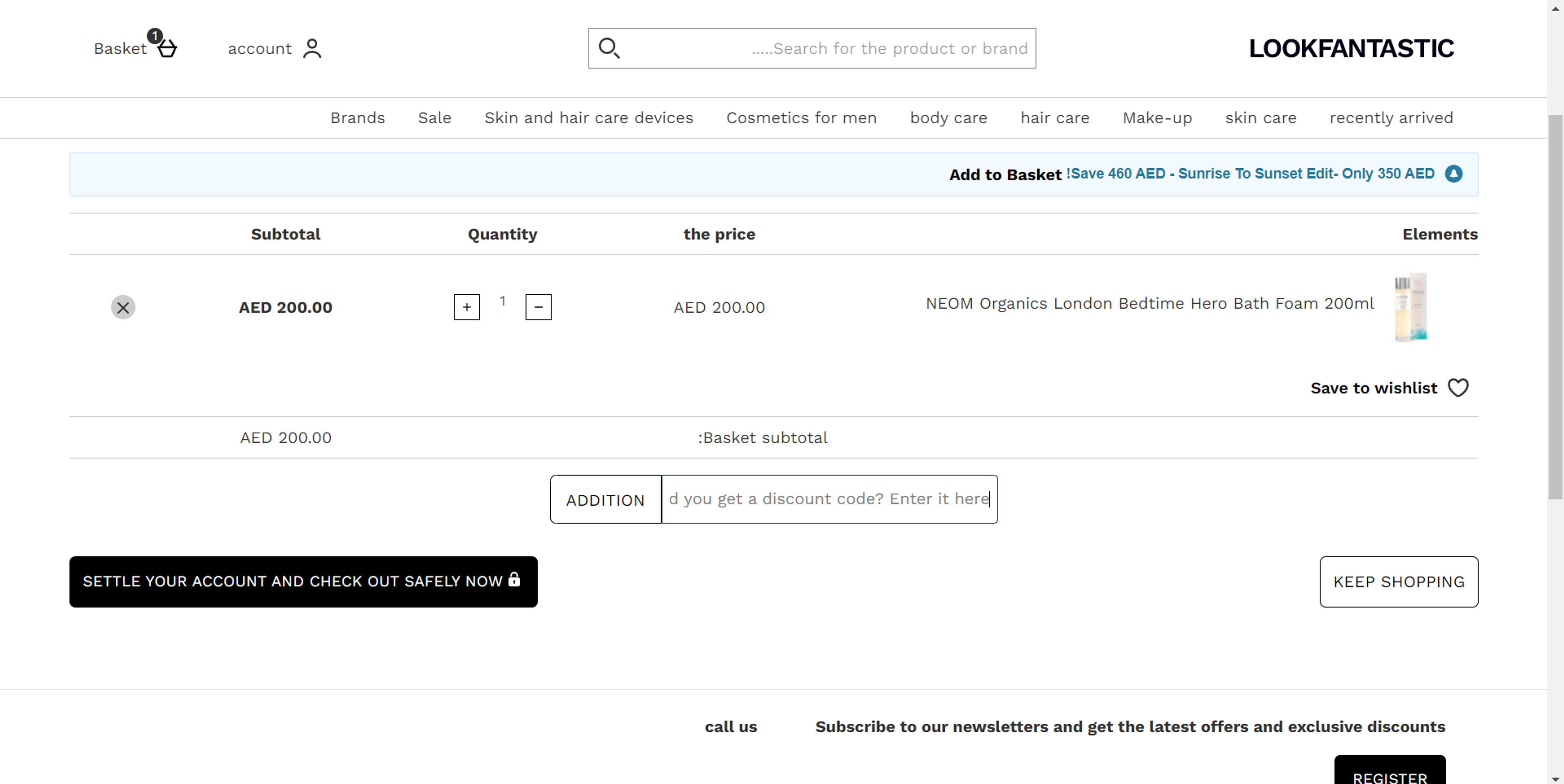The width and height of the screenshot is (1564, 784).
Task: Click Add to Basket in promo banner
Action: [1006, 175]
